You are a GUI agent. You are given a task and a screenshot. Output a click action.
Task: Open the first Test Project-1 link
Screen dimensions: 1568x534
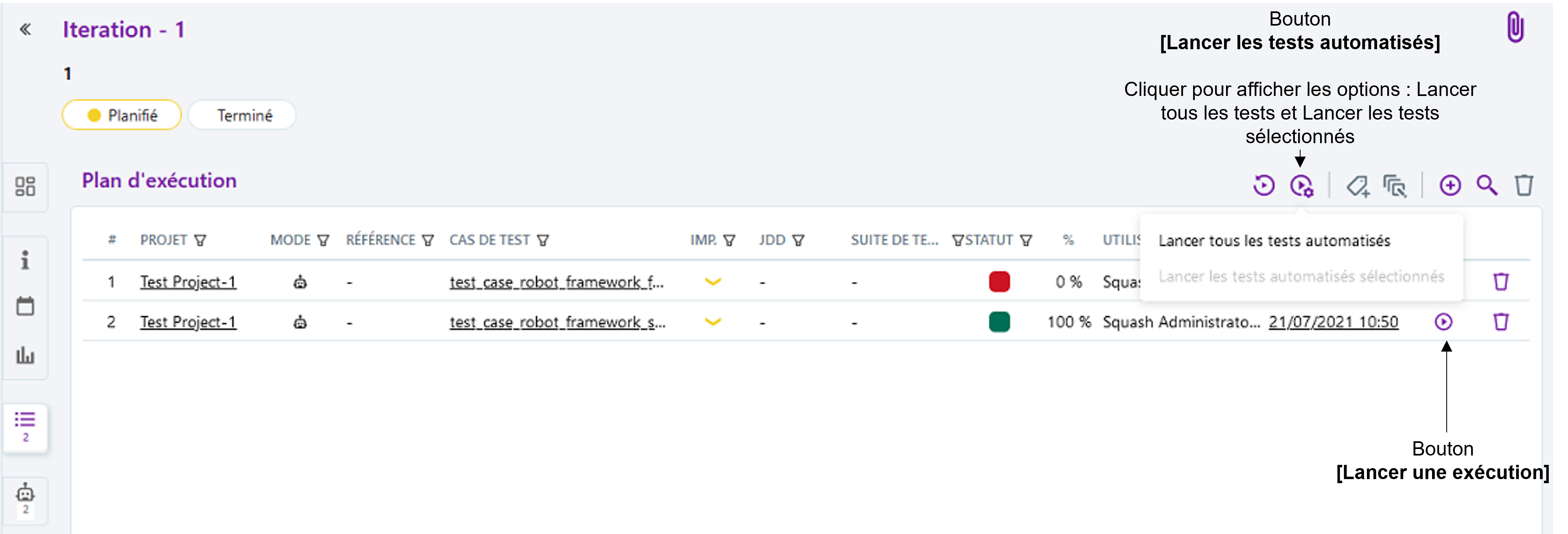[x=188, y=282]
